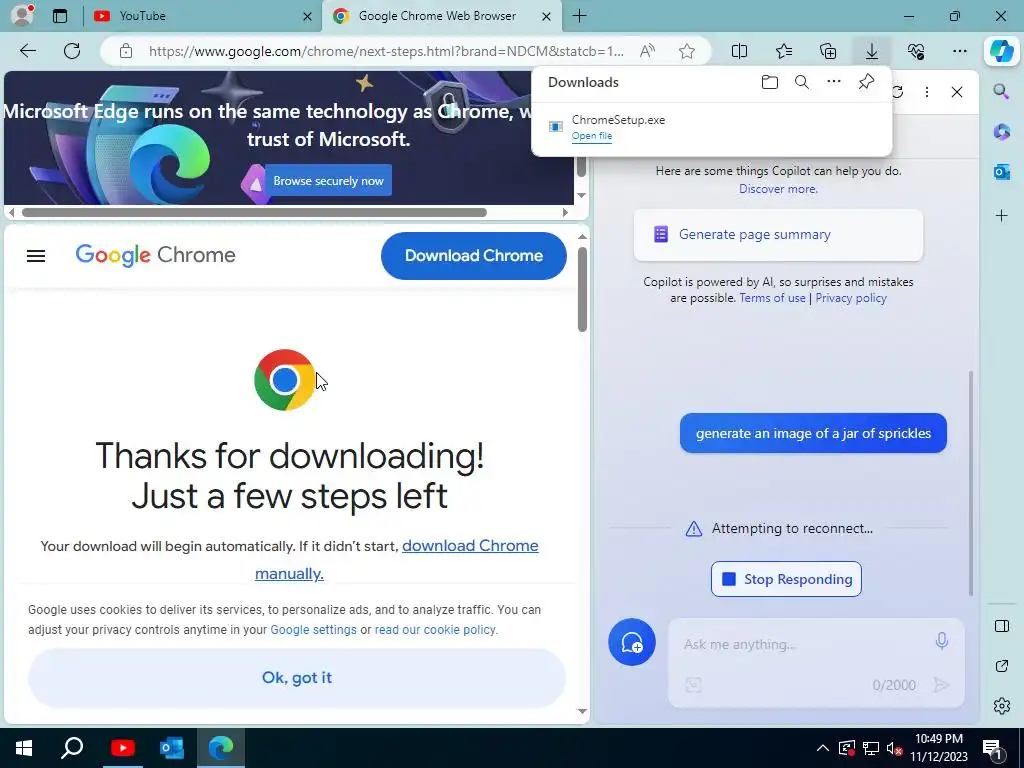
Task: Open more options in Downloads panel
Action: click(x=834, y=82)
